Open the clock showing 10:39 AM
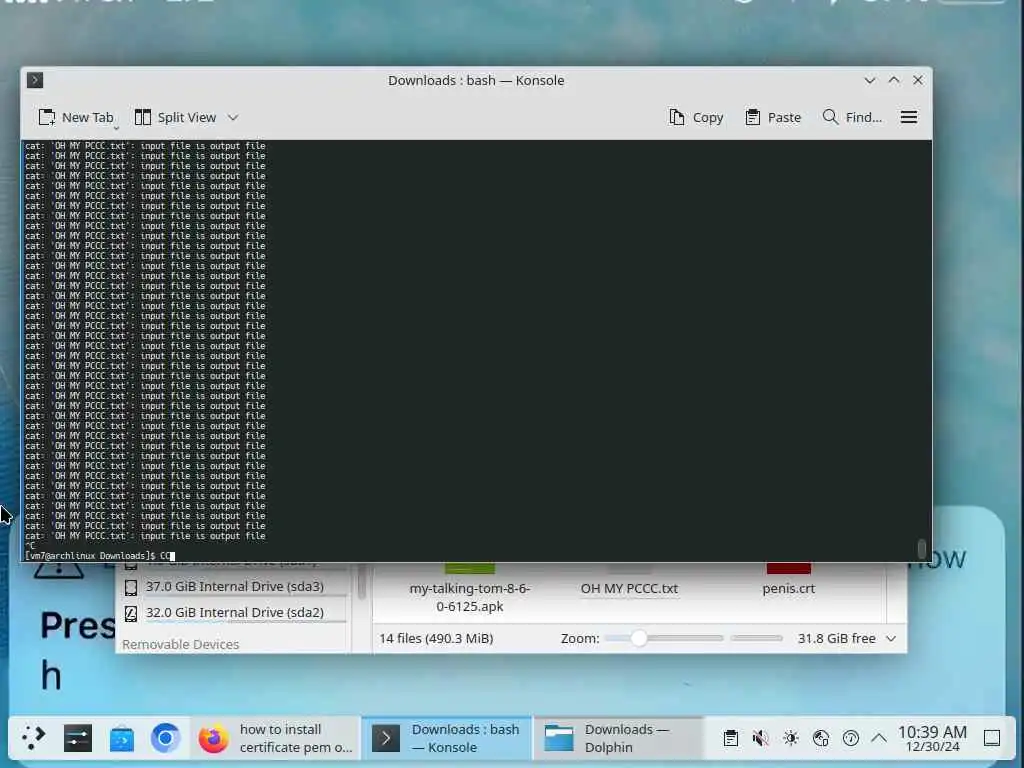This screenshot has height=768, width=1024. (933, 739)
